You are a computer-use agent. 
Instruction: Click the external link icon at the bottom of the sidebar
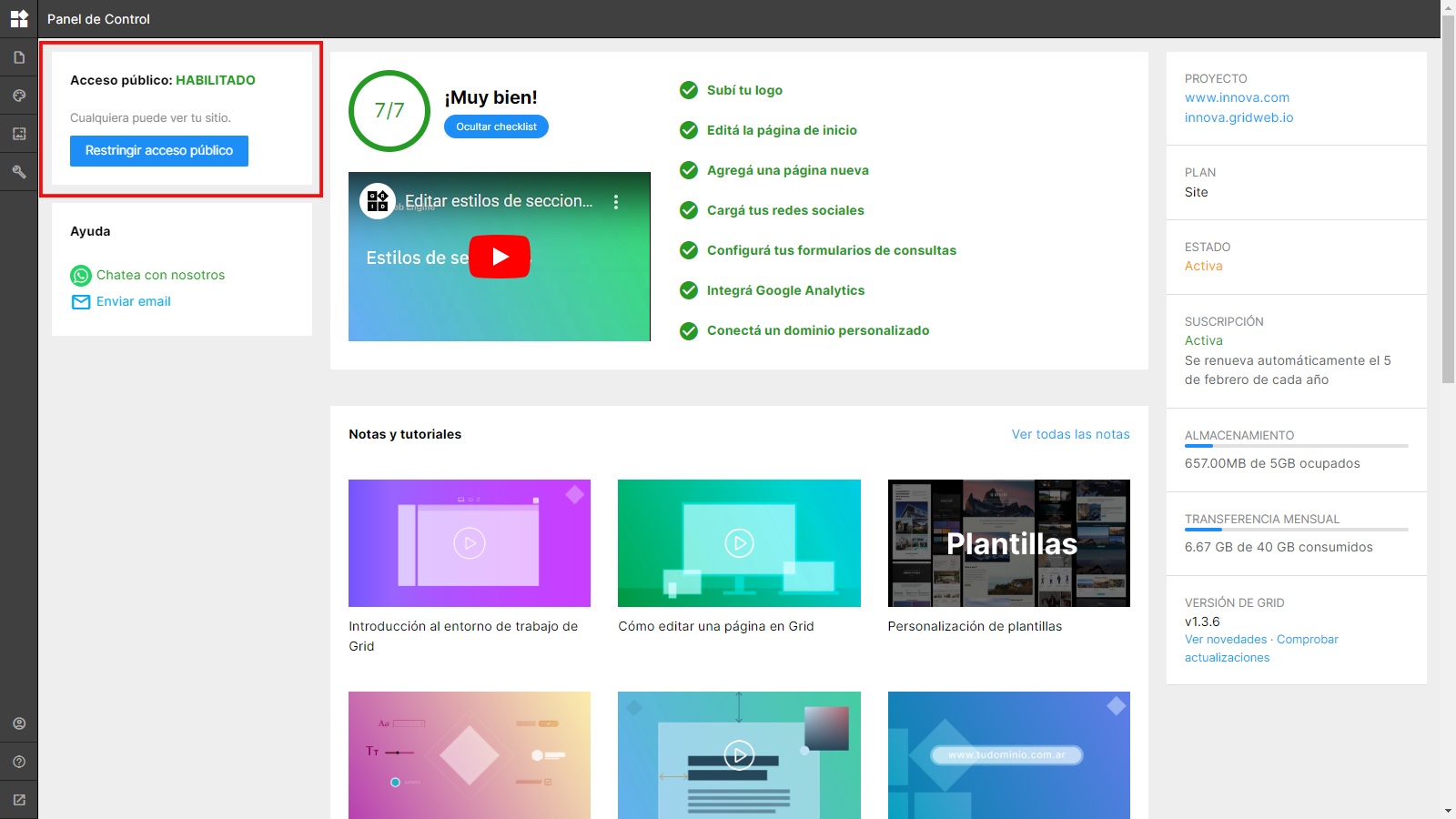pyautogui.click(x=19, y=800)
